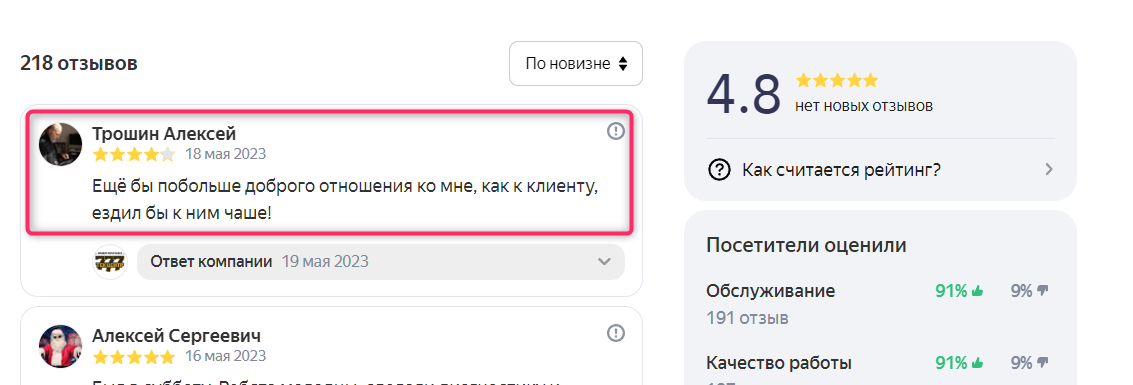Click Алексей Сергеевич Santa avatar

pyautogui.click(x=60, y=346)
